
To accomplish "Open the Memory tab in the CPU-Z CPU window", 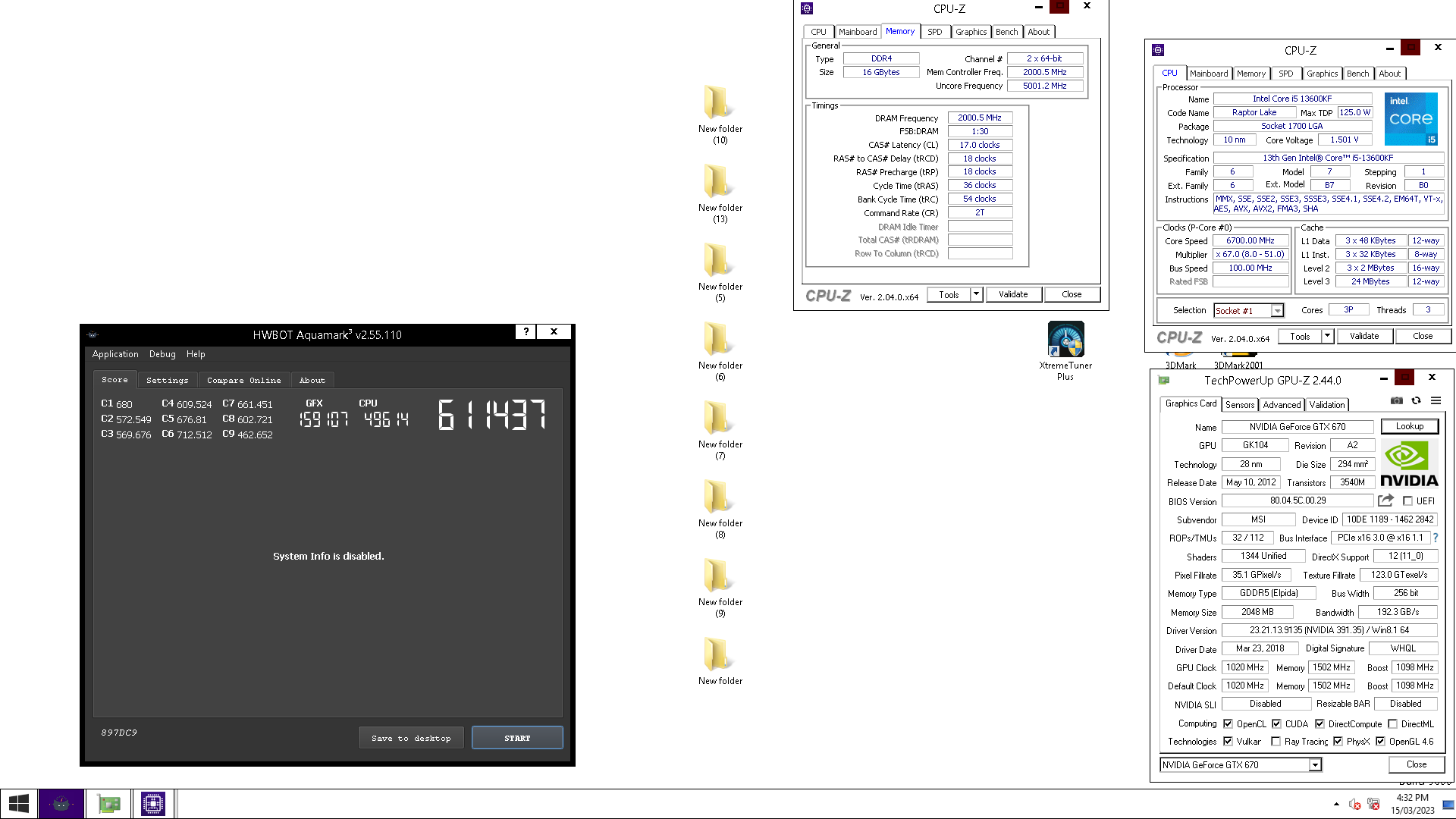I will click(1250, 74).
